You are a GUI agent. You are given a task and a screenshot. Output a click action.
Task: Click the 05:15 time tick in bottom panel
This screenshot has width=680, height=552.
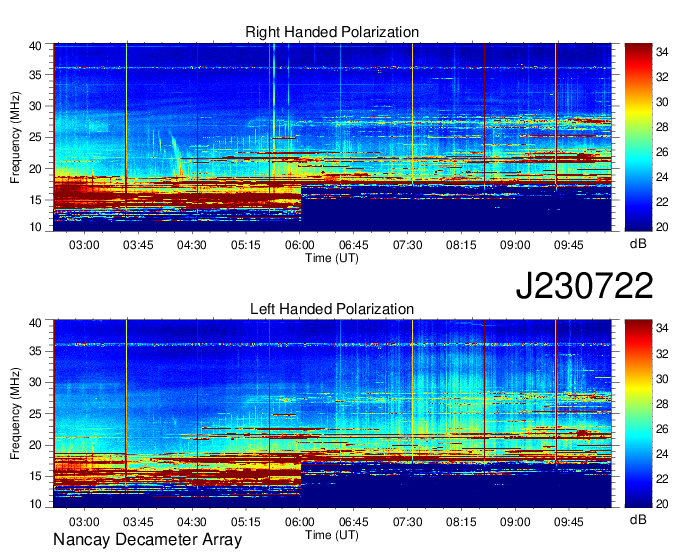pyautogui.click(x=245, y=522)
